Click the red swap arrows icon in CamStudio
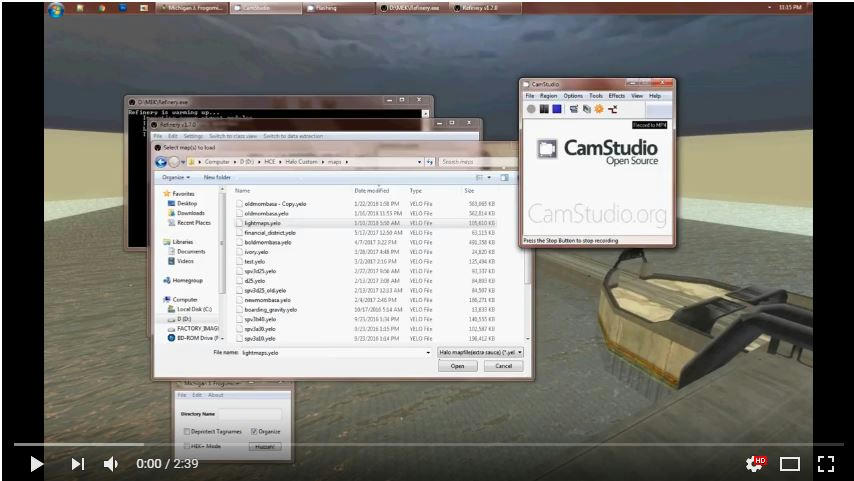This screenshot has height=481, width=854. (613, 109)
